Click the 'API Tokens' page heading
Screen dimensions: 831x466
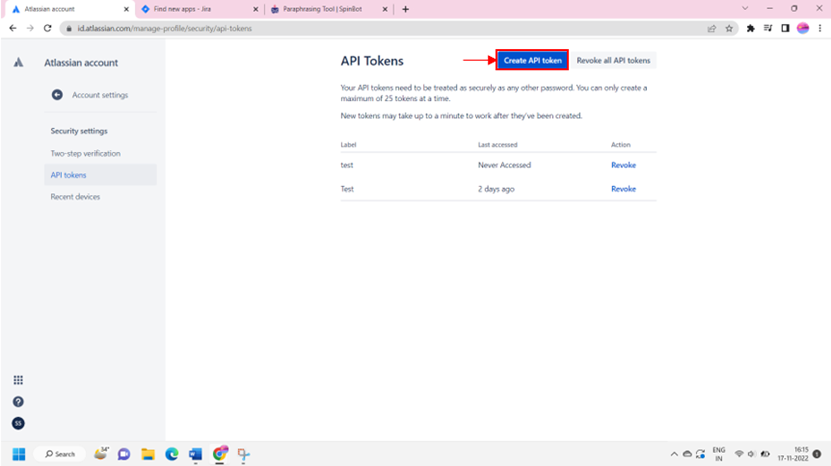pos(372,61)
